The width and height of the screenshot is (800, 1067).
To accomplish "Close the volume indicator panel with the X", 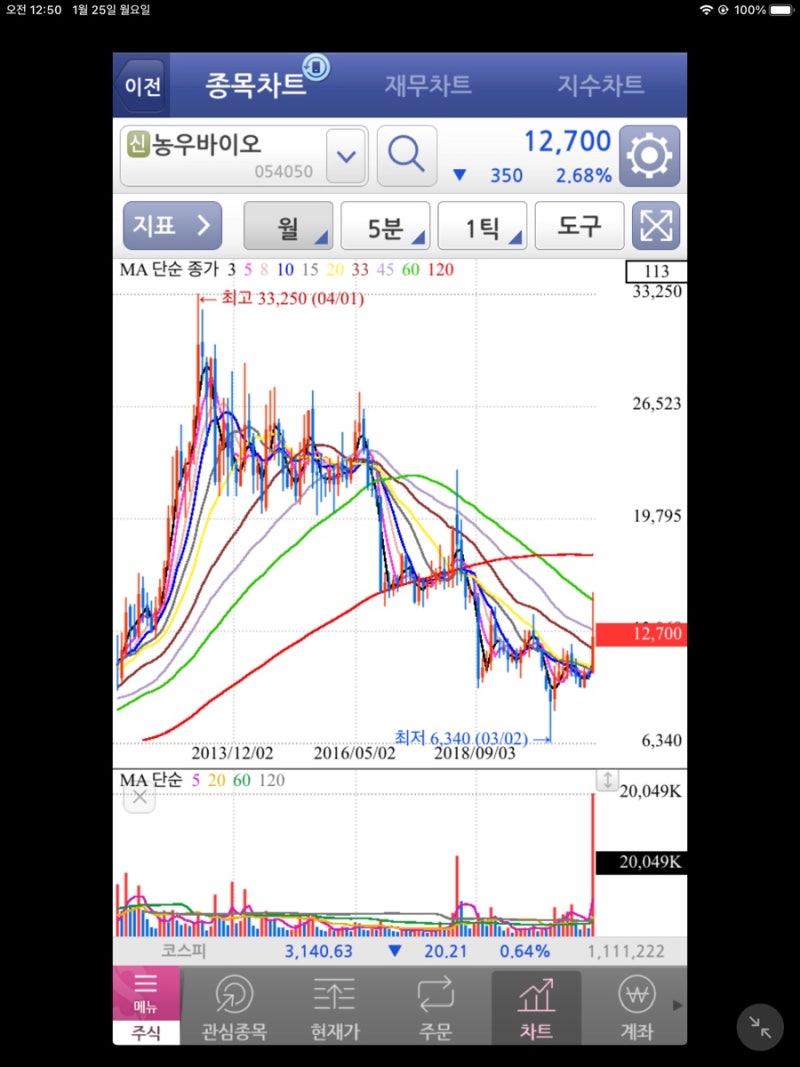I will [139, 797].
